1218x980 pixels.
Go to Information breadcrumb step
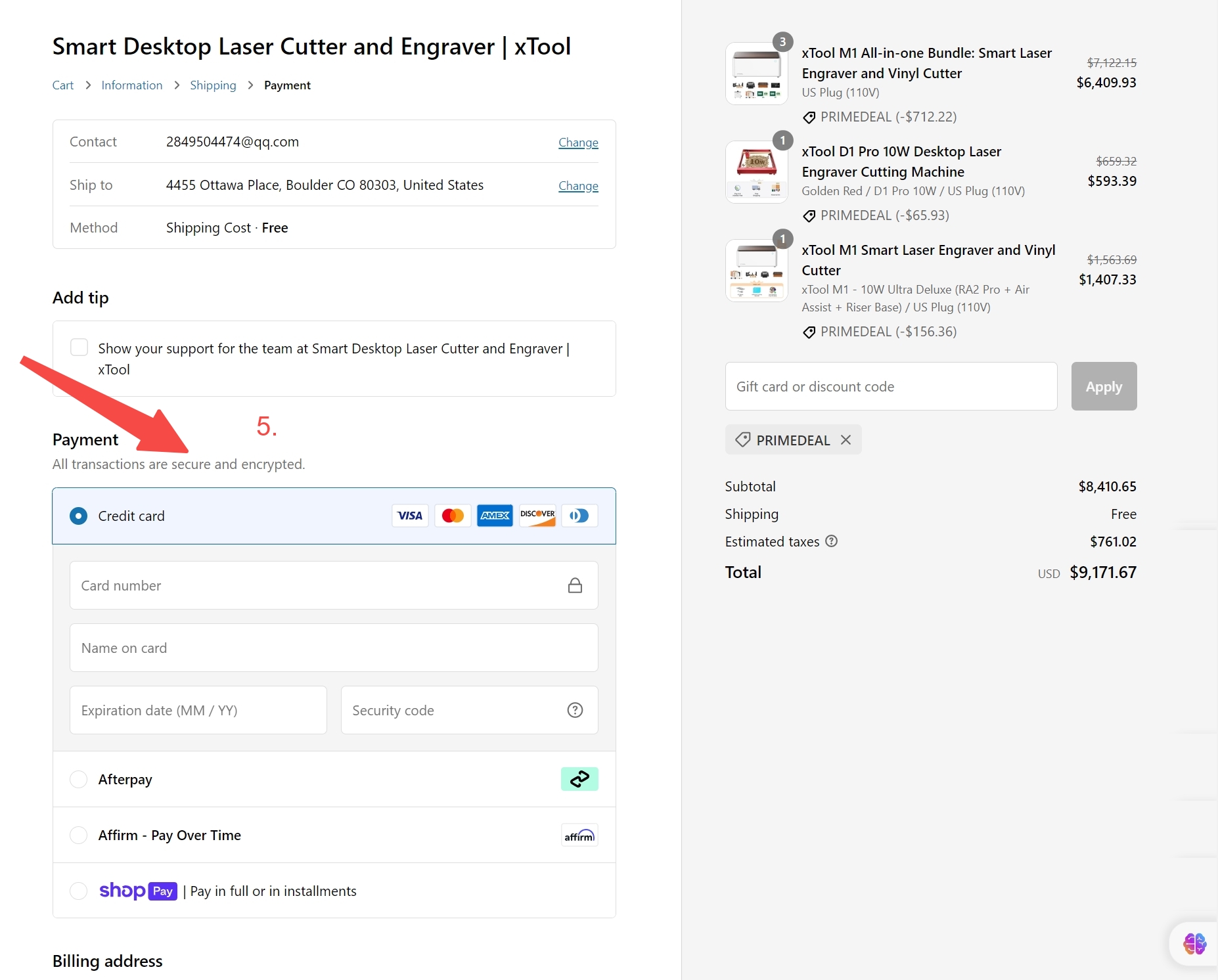tap(131, 85)
